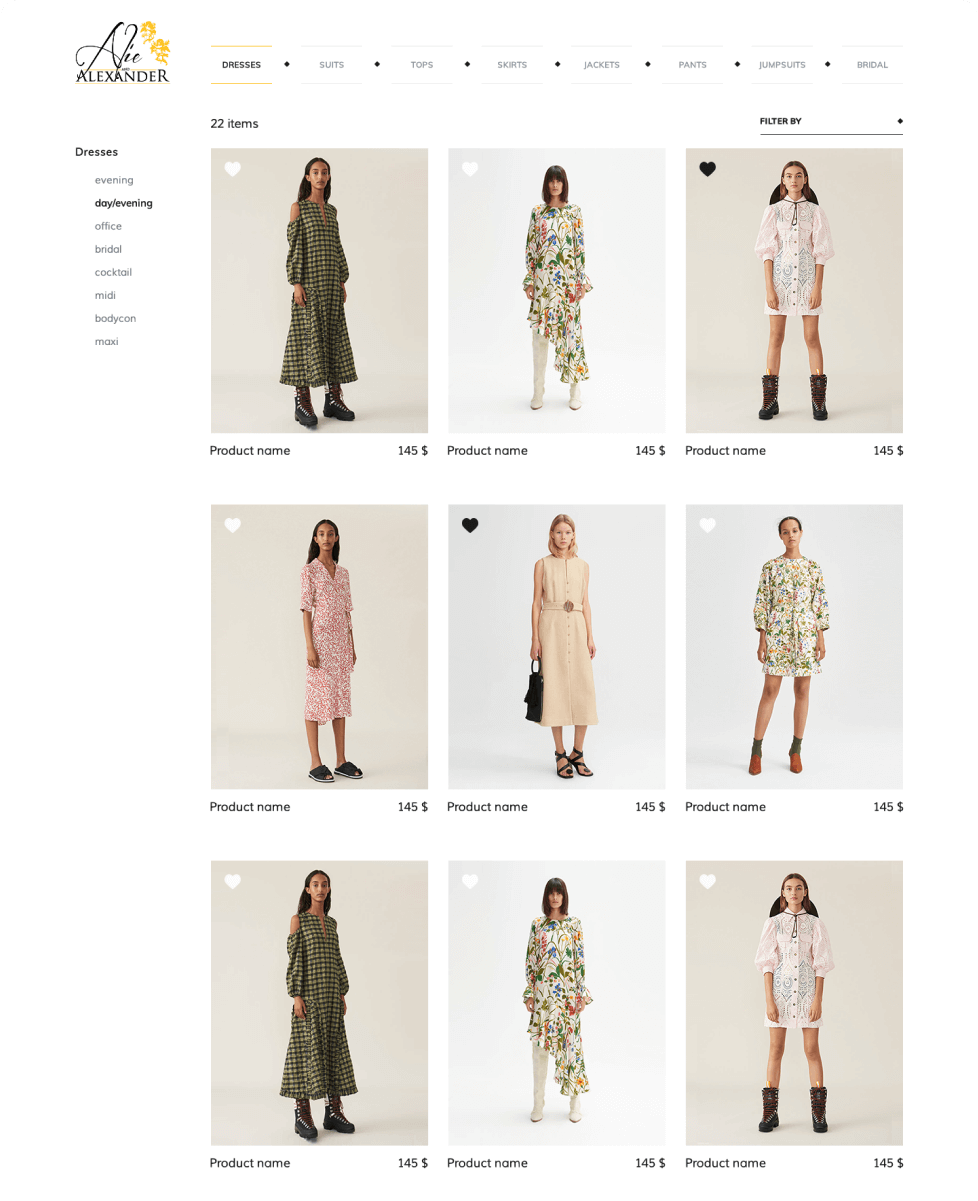The height and width of the screenshot is (1201, 978).
Task: Favorite the green plaid dress in third row
Action: [x=233, y=882]
